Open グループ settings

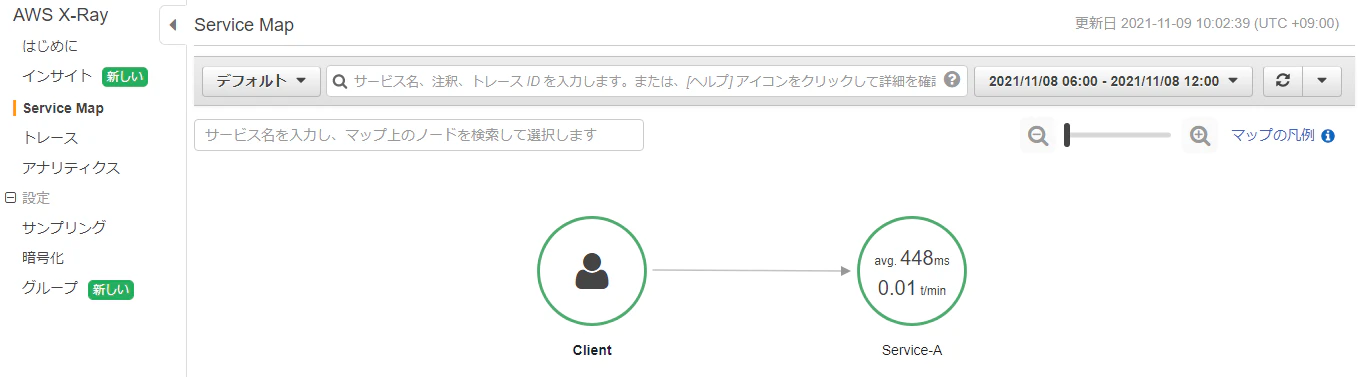click(x=50, y=288)
